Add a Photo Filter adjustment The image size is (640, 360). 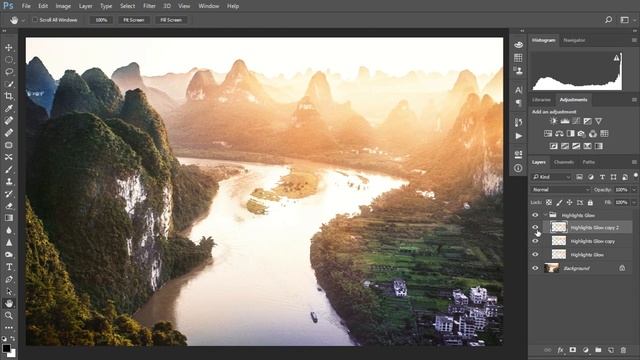click(582, 133)
